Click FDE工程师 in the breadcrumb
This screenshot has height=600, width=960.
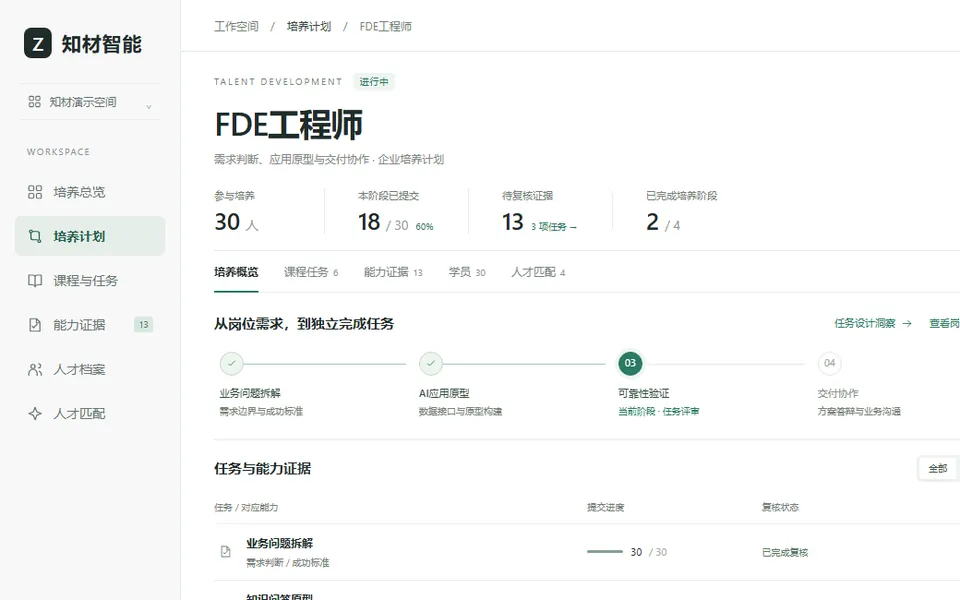385,26
